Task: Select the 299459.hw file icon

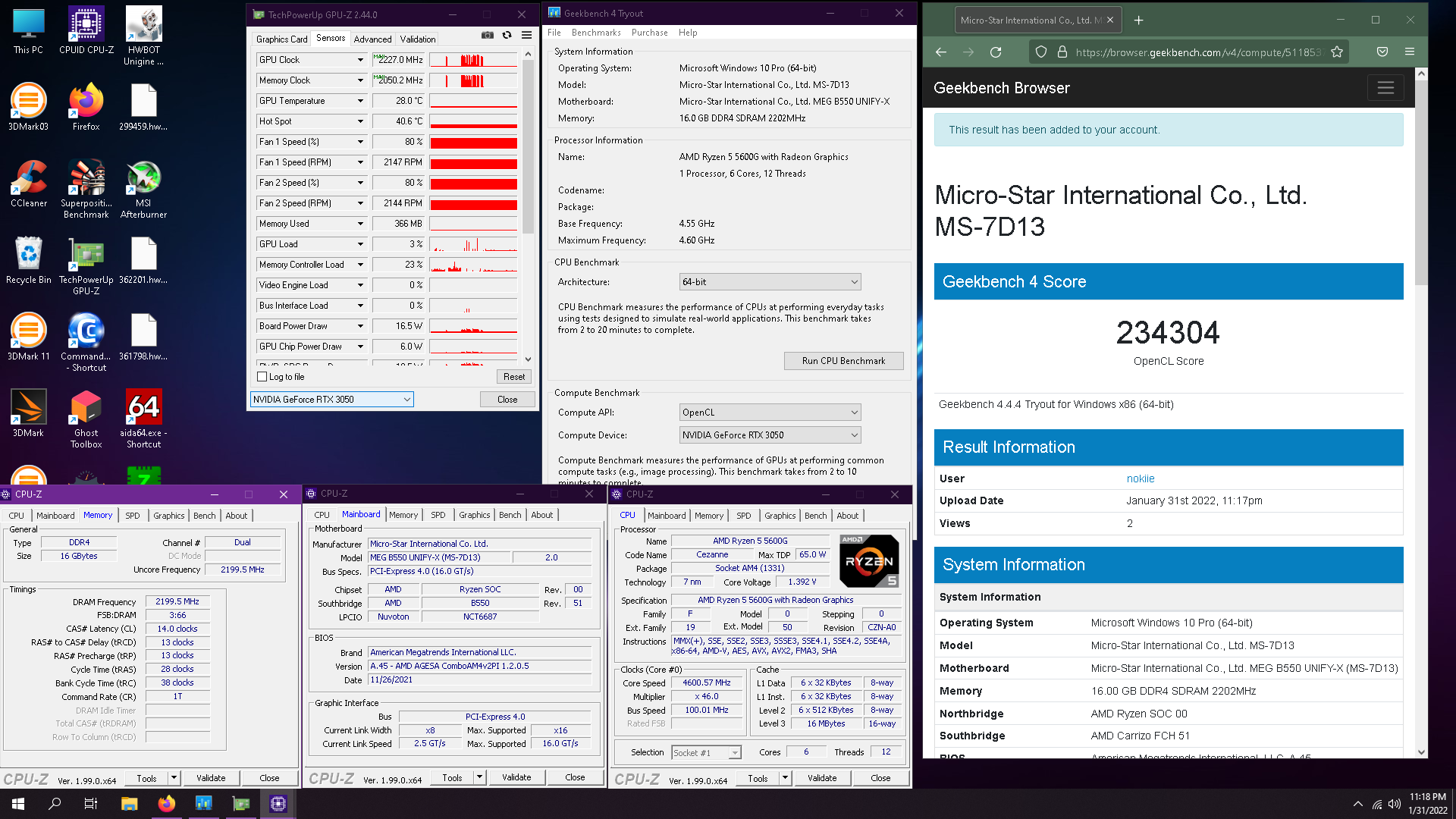Action: 143,108
